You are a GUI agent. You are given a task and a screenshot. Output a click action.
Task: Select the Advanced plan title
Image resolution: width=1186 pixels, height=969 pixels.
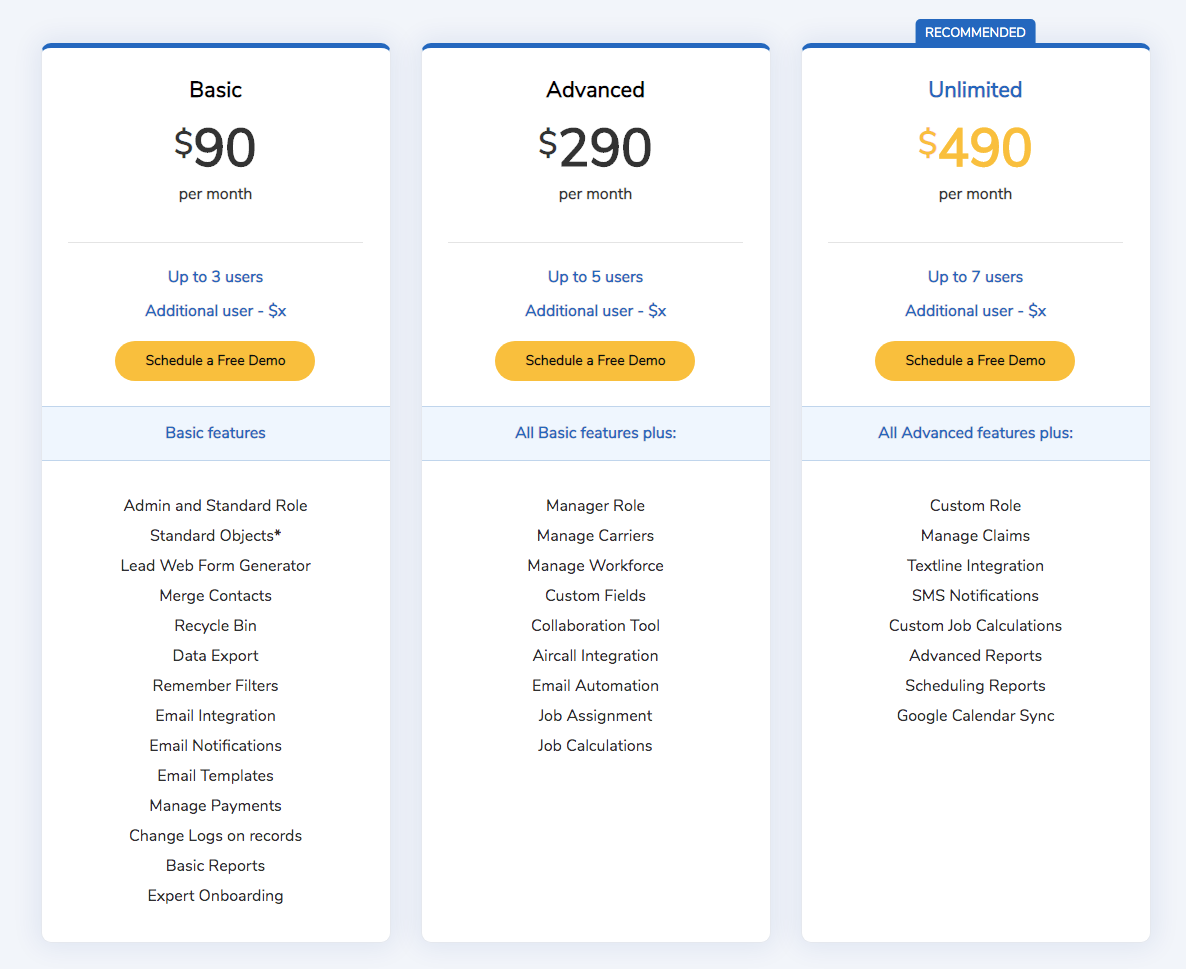coord(595,90)
